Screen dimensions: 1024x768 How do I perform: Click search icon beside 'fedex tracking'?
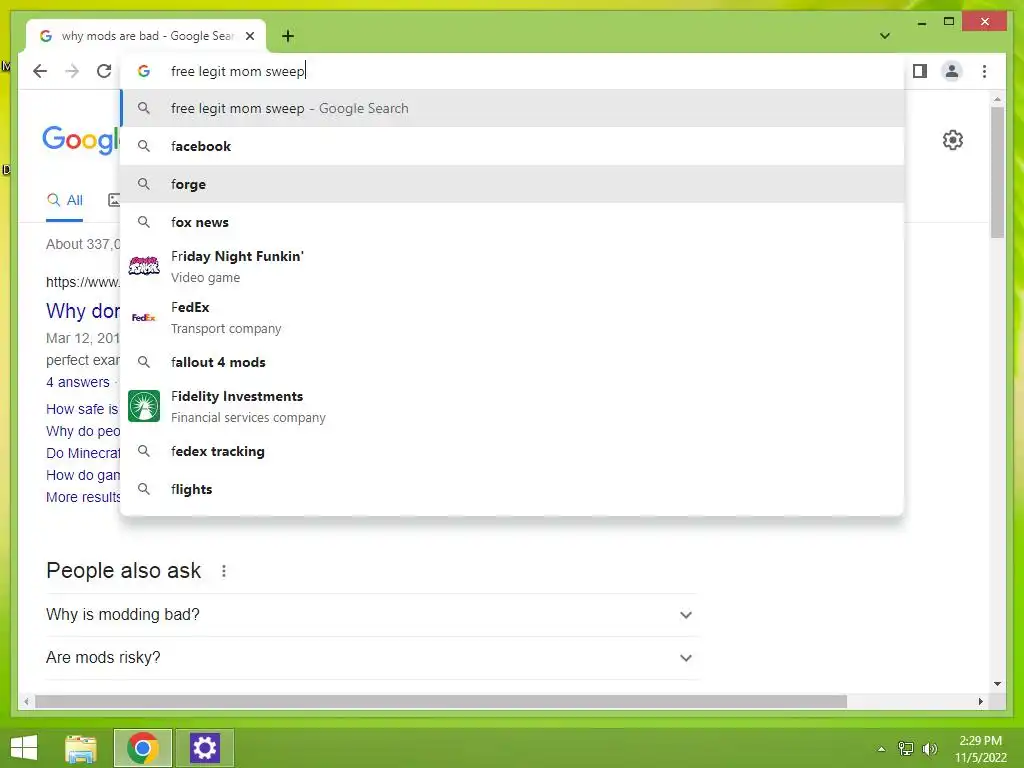(144, 451)
